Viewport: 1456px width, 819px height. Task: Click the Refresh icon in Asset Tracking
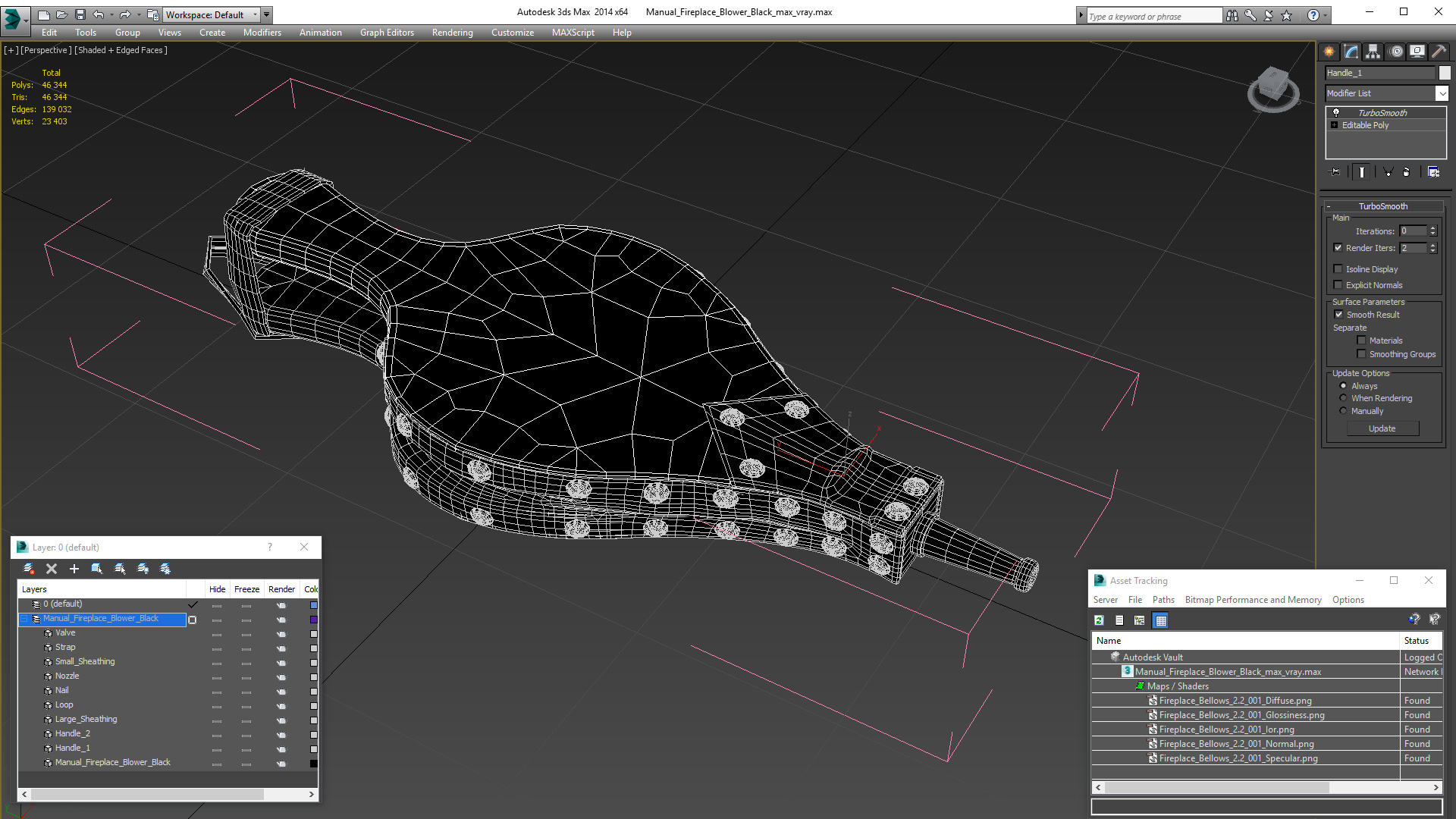pyautogui.click(x=1099, y=620)
